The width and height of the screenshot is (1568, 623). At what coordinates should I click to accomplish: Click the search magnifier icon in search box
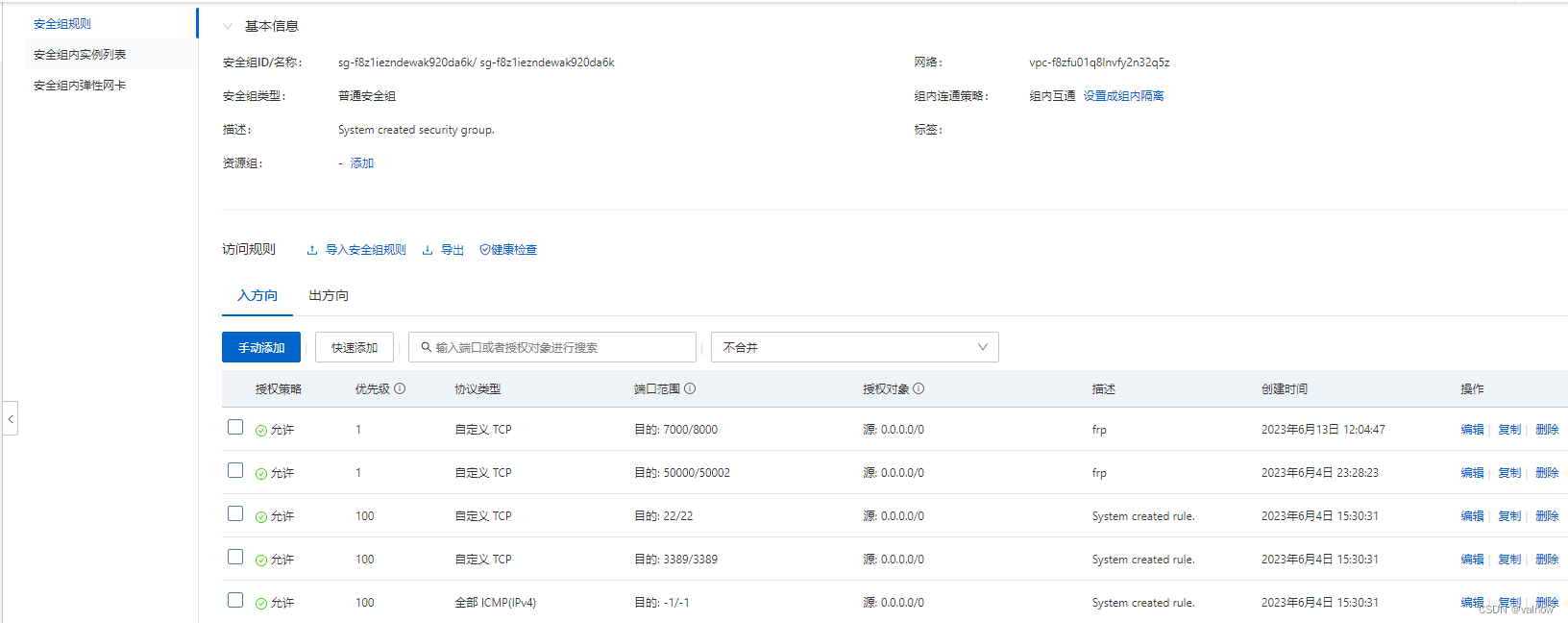(427, 347)
